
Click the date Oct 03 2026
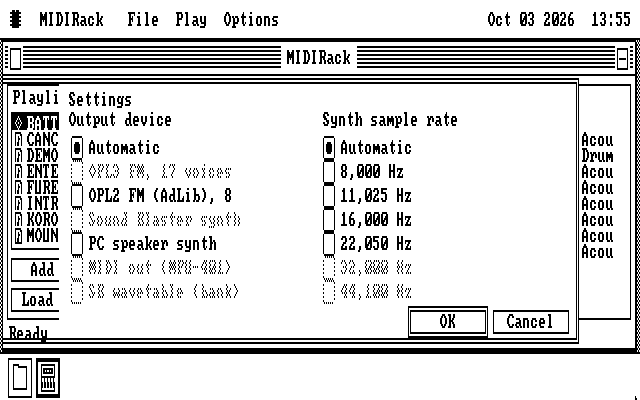(x=531, y=20)
